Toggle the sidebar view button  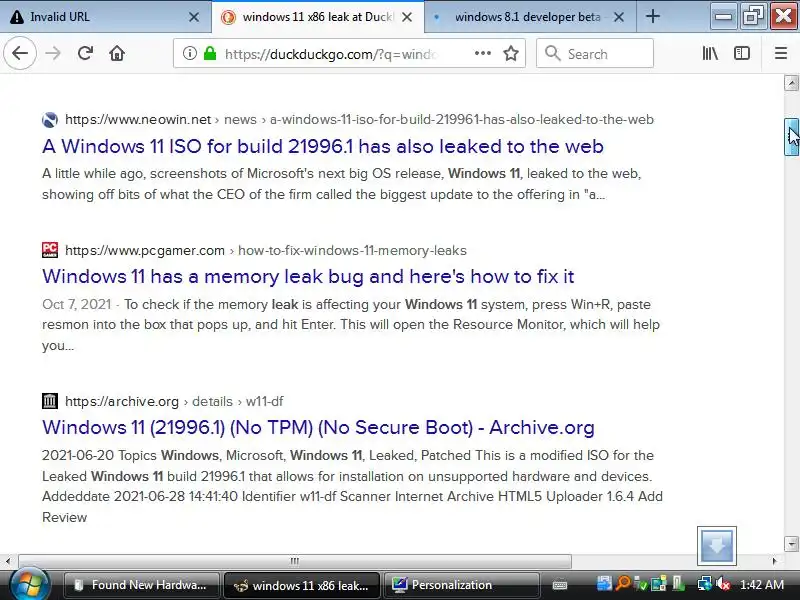741,53
